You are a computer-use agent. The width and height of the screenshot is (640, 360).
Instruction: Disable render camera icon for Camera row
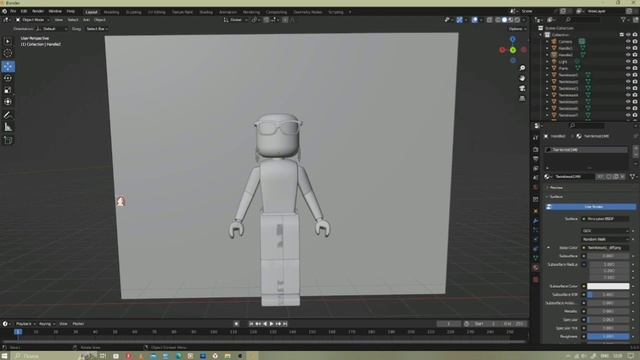coord(635,42)
